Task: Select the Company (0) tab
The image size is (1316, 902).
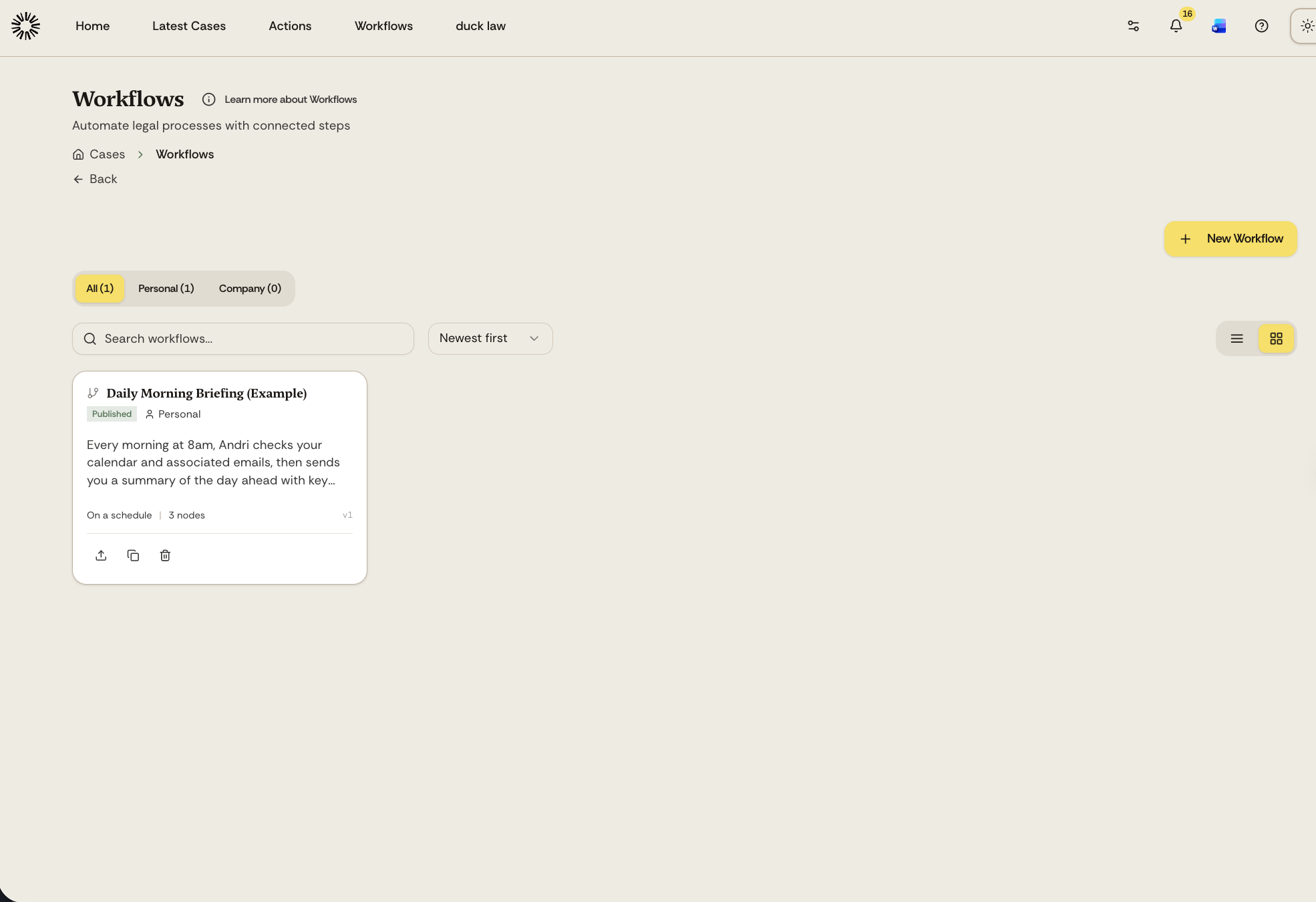Action: (250, 289)
